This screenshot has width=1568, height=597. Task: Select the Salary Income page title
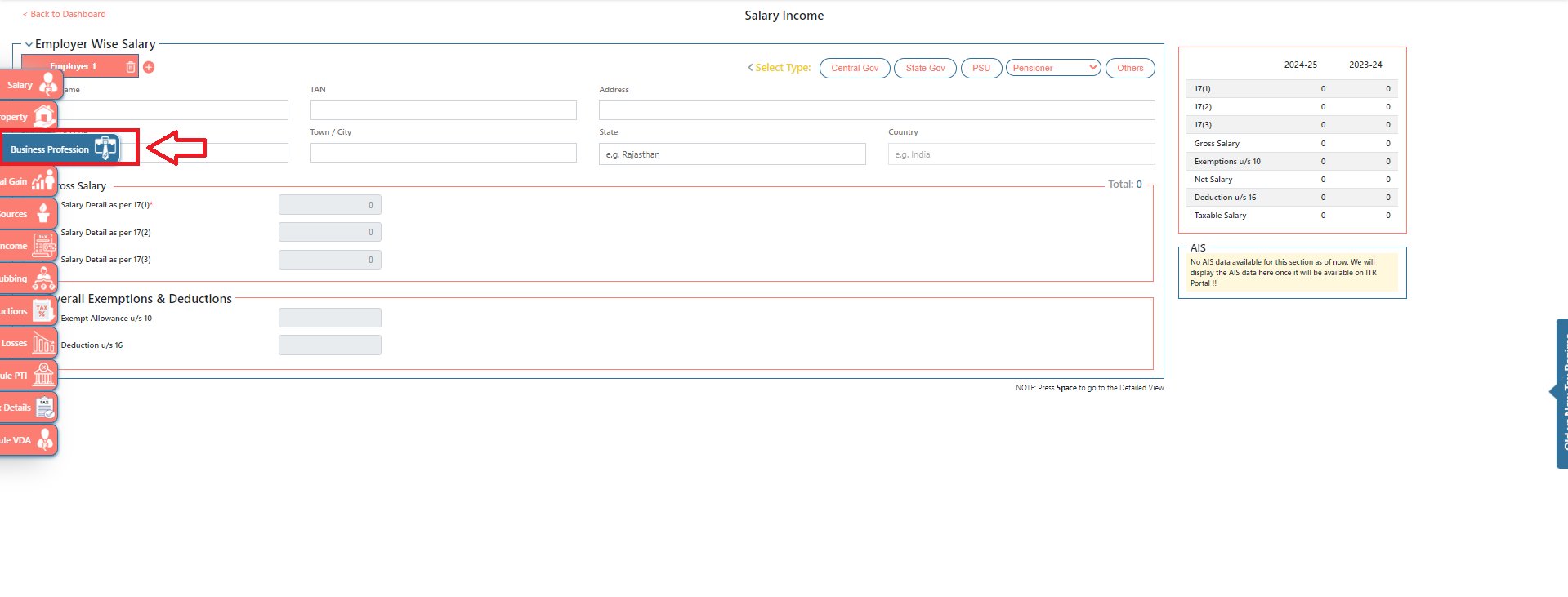click(784, 16)
